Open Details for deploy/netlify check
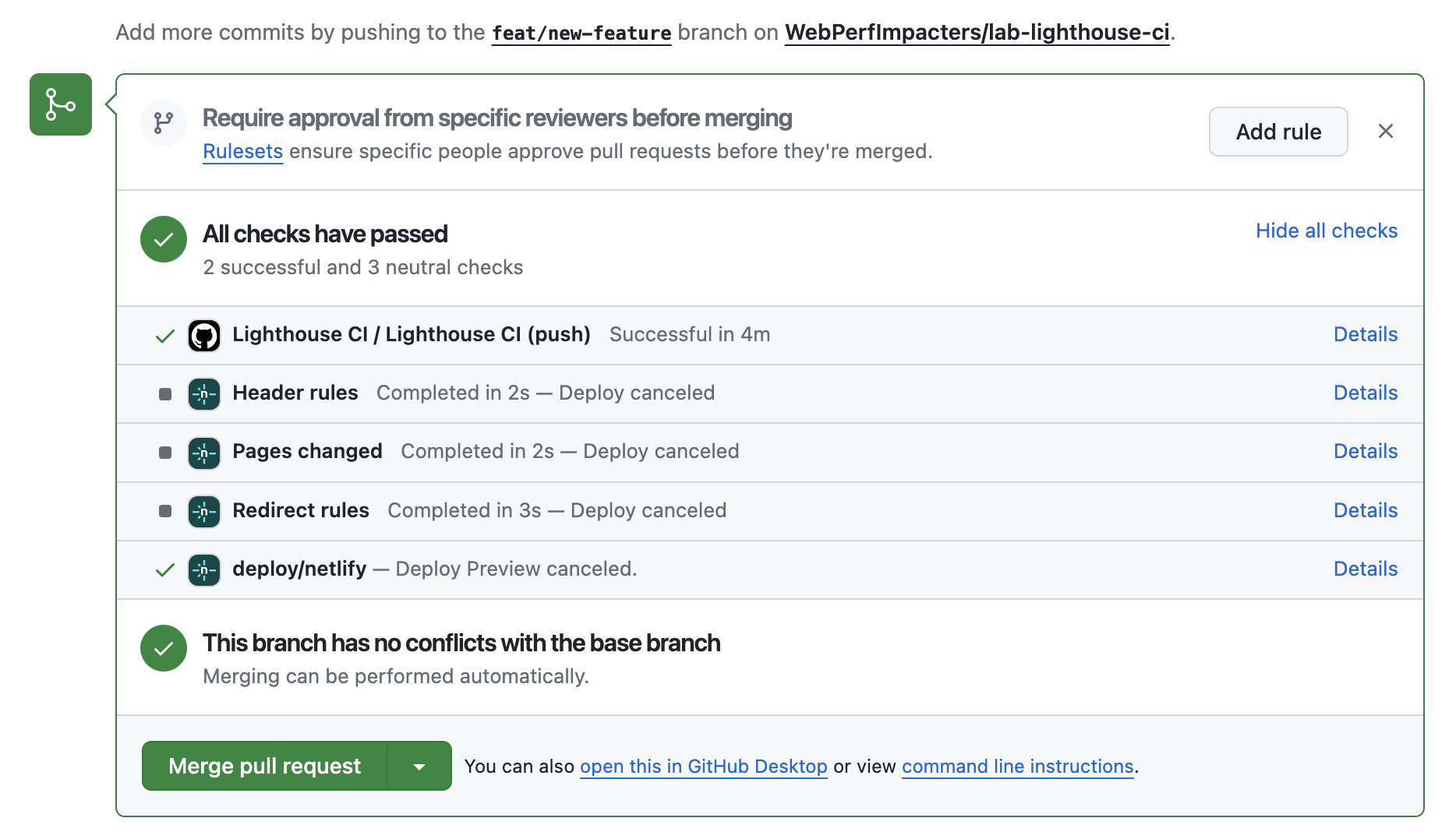1456x832 pixels. point(1365,569)
